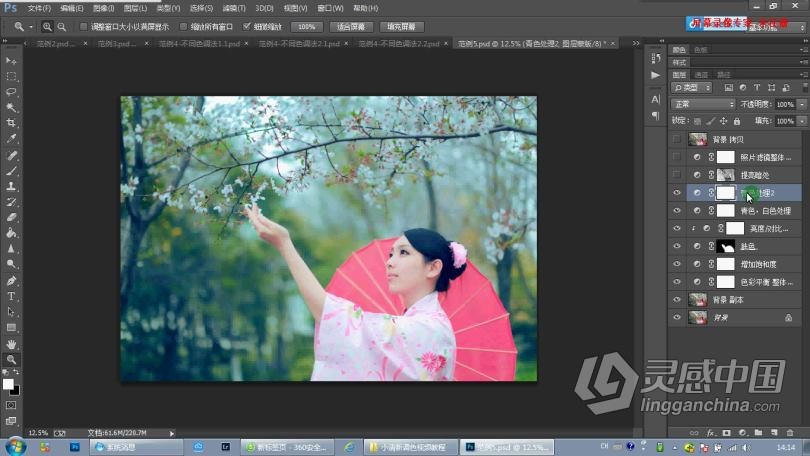Hide the 增加饱和度 layer
810x456 pixels.
click(677, 264)
